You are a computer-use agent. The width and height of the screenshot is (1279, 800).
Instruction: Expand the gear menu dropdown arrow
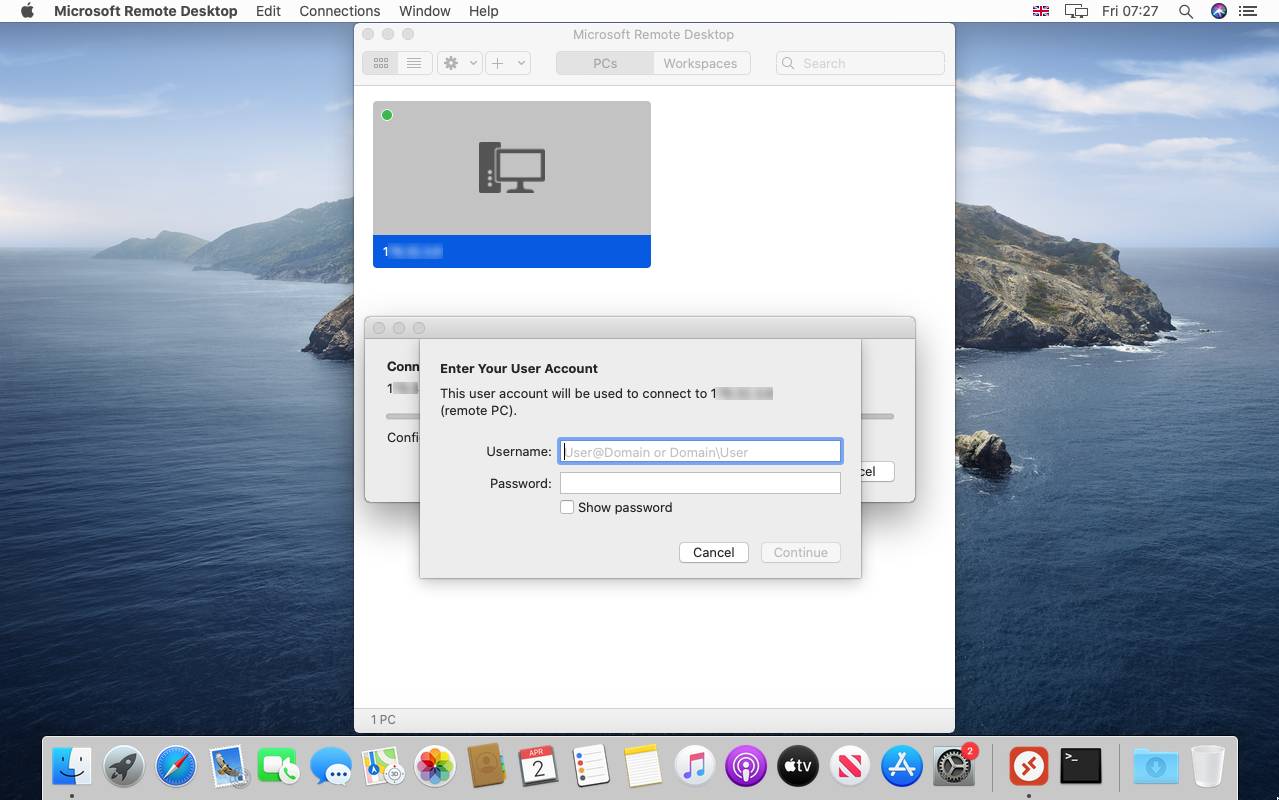473,63
